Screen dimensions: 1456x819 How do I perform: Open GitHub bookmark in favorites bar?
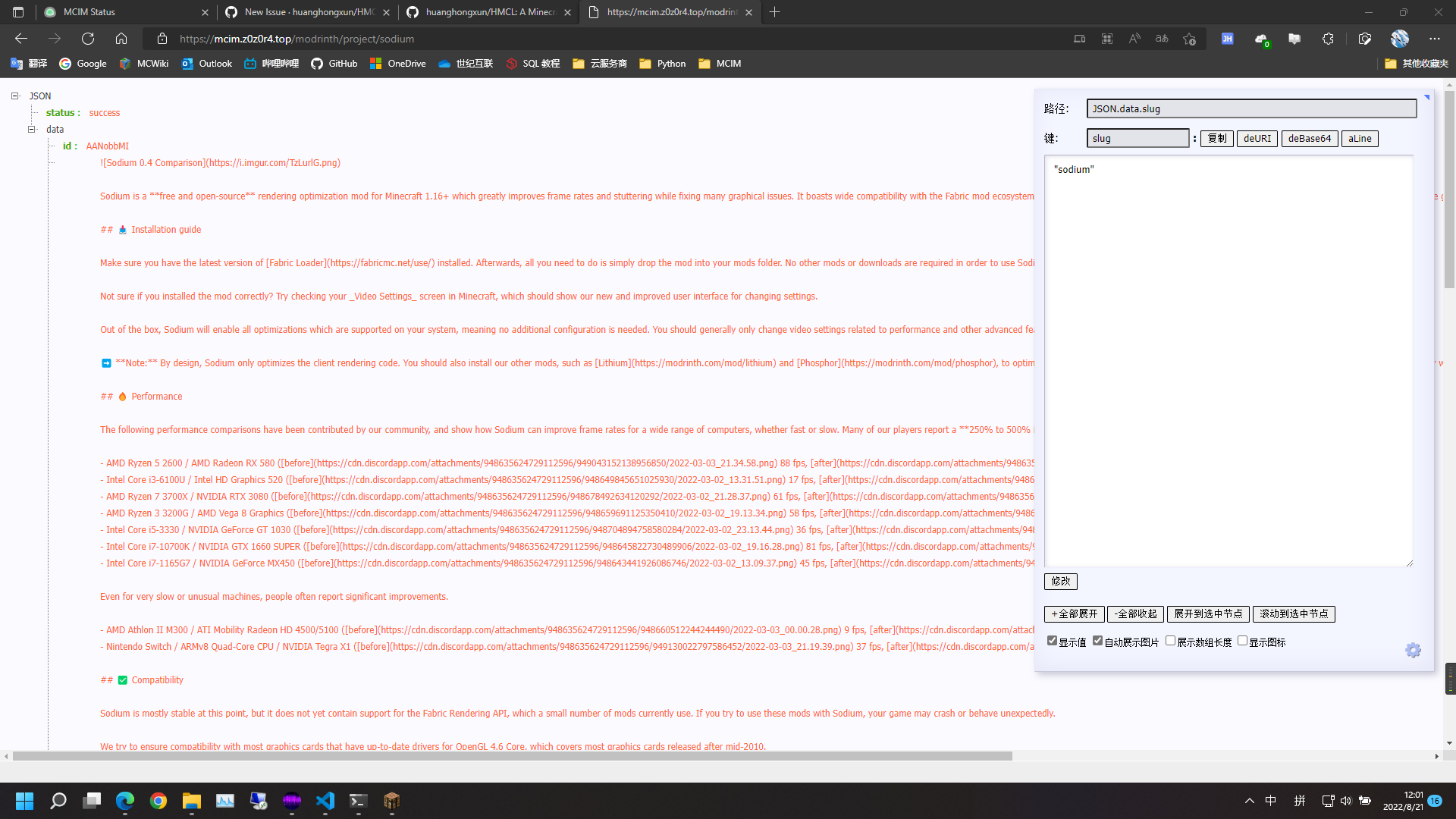point(334,64)
